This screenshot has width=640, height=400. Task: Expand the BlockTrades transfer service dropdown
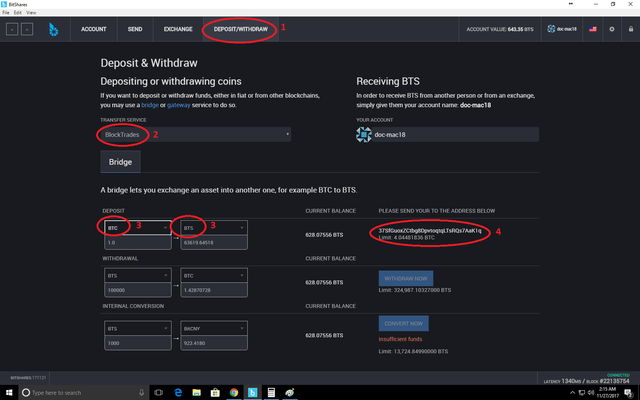coord(196,134)
